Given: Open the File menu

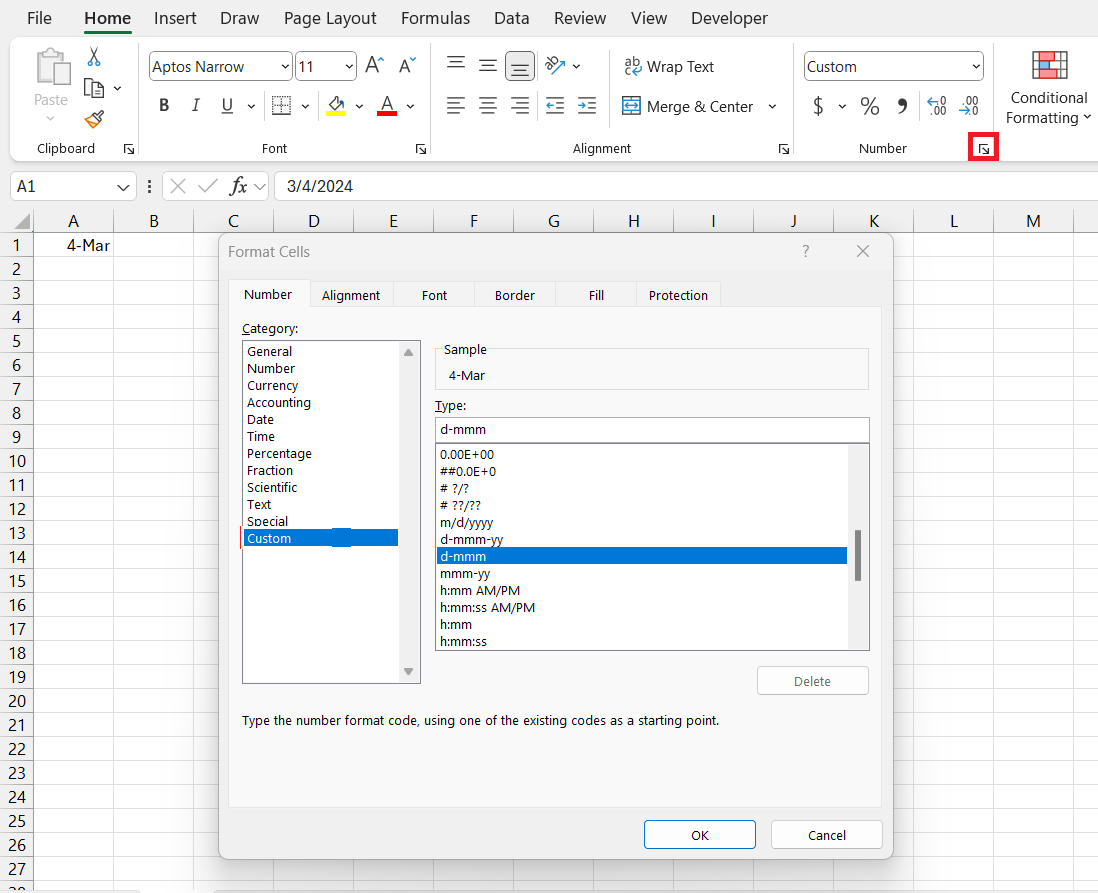Looking at the screenshot, I should tap(39, 18).
